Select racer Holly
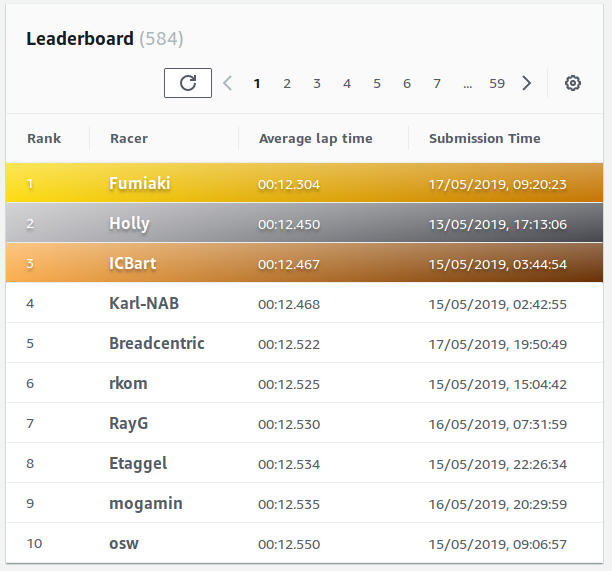This screenshot has width=612, height=571. (x=129, y=224)
